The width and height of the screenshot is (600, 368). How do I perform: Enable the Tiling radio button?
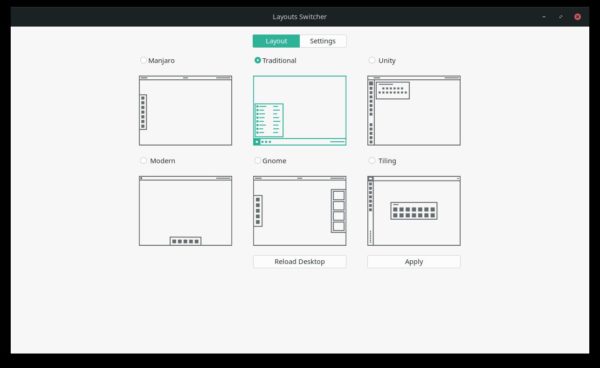[372, 160]
